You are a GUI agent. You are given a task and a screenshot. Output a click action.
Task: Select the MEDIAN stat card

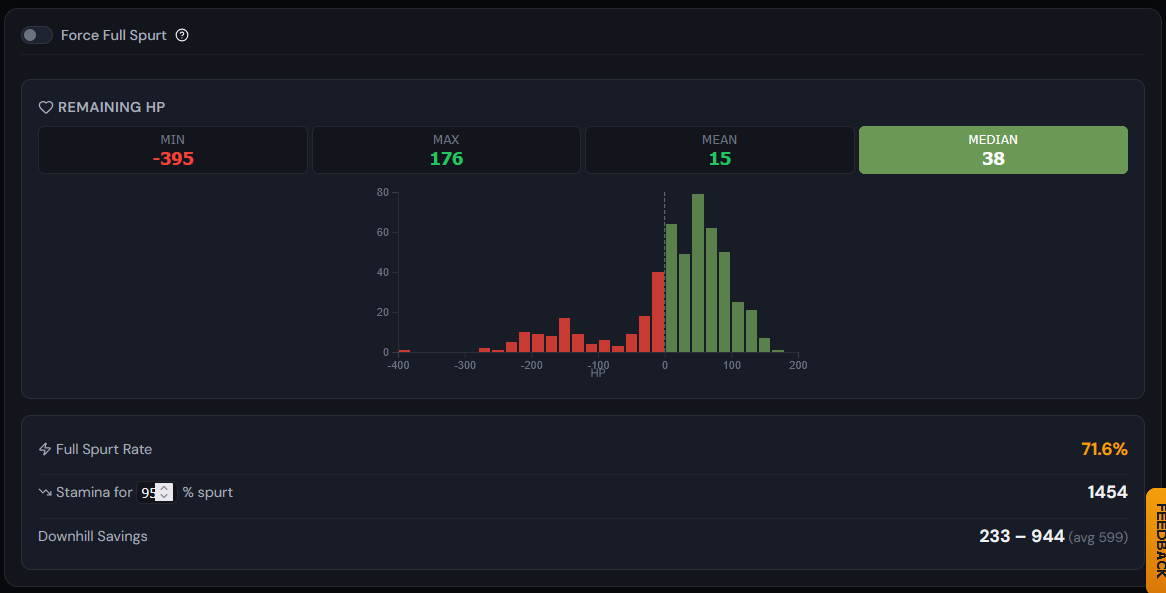[993, 150]
